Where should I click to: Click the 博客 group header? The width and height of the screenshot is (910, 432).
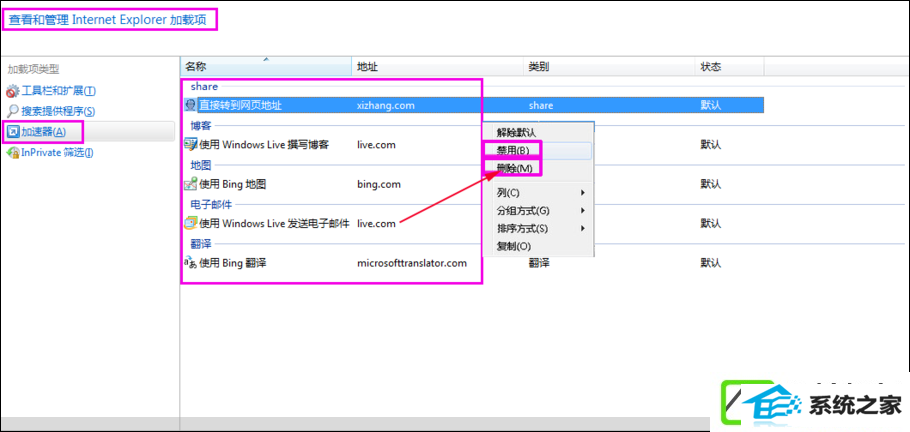pos(201,125)
